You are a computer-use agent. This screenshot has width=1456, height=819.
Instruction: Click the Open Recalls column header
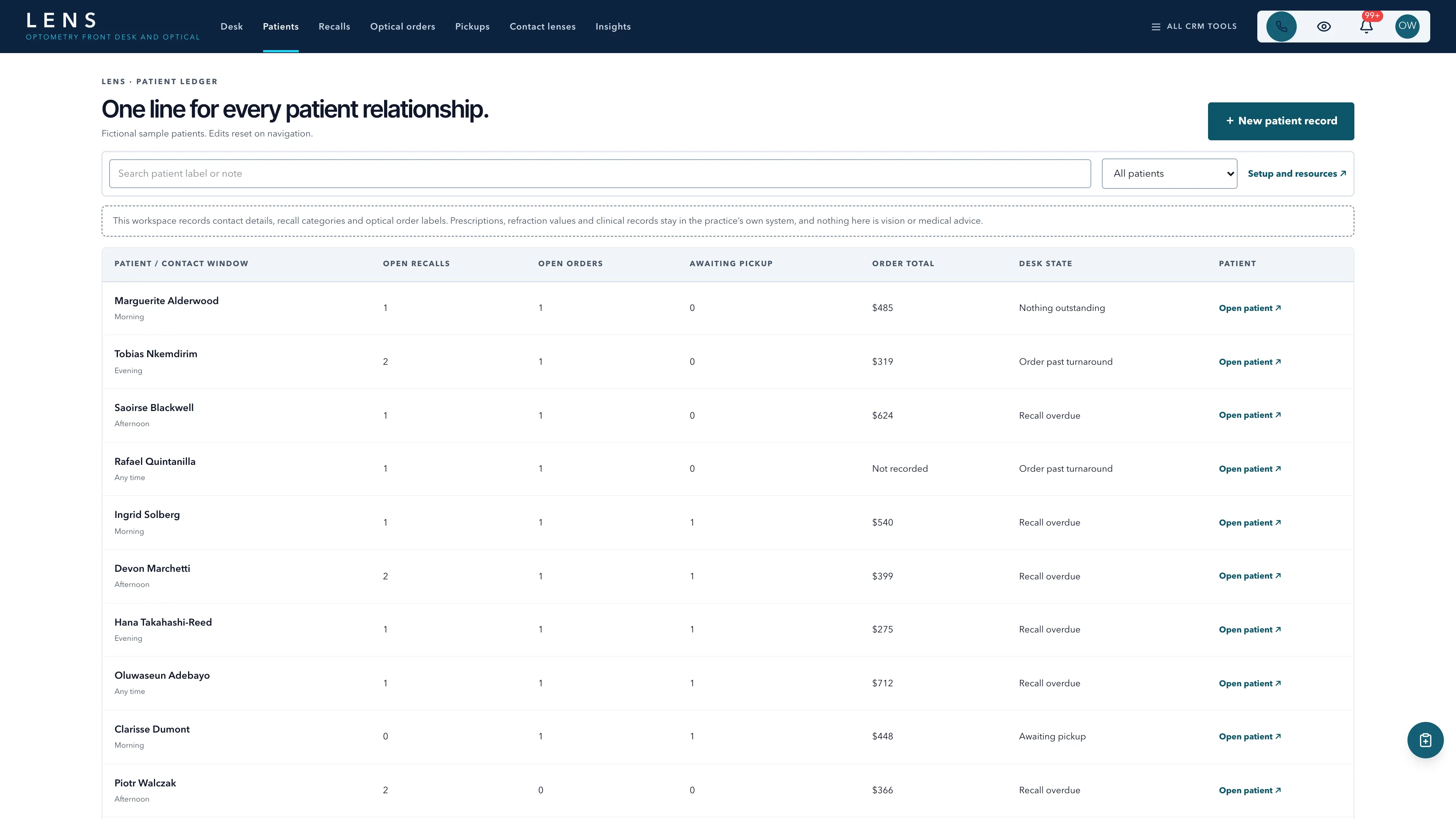[416, 264]
